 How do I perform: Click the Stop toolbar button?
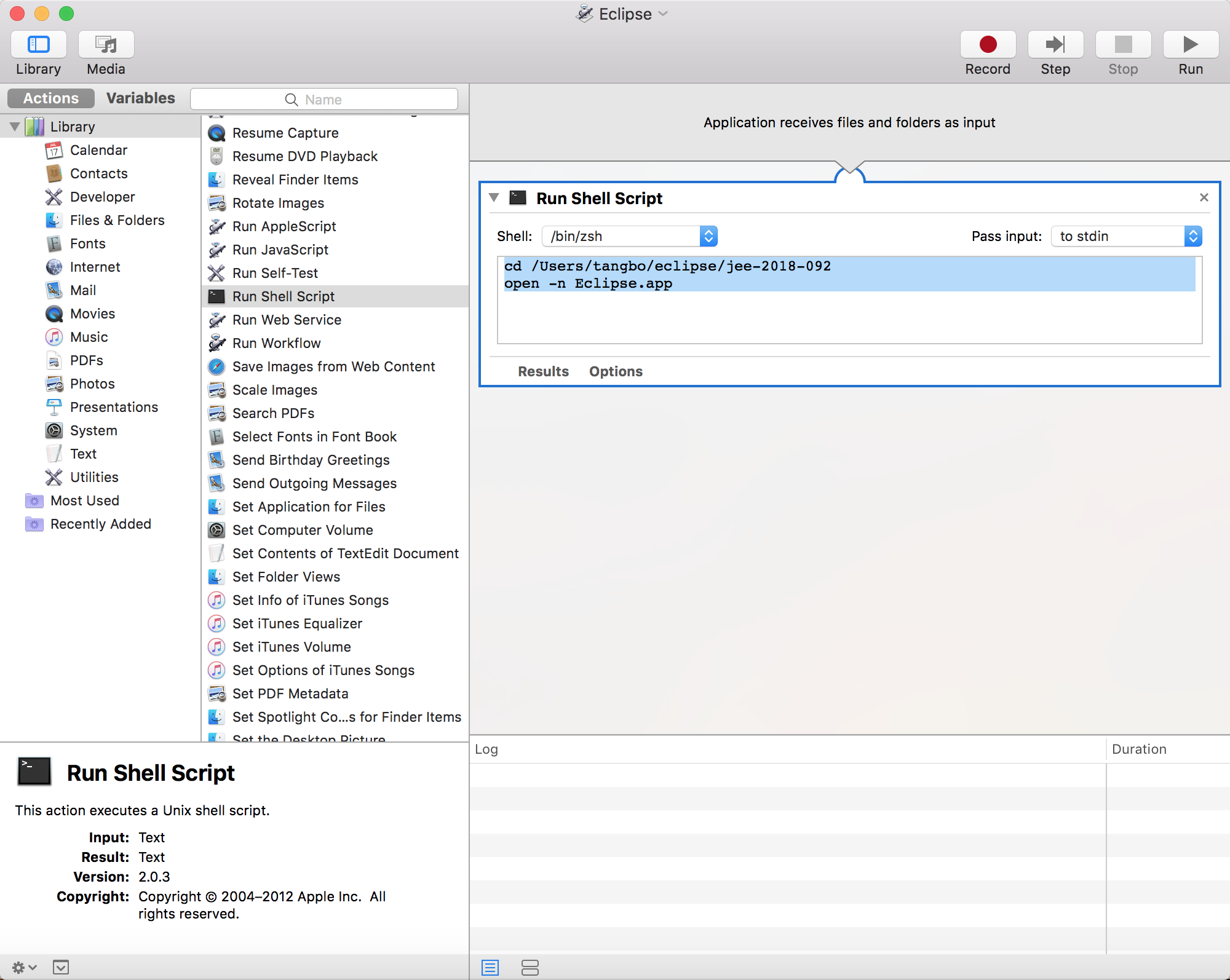1123,44
